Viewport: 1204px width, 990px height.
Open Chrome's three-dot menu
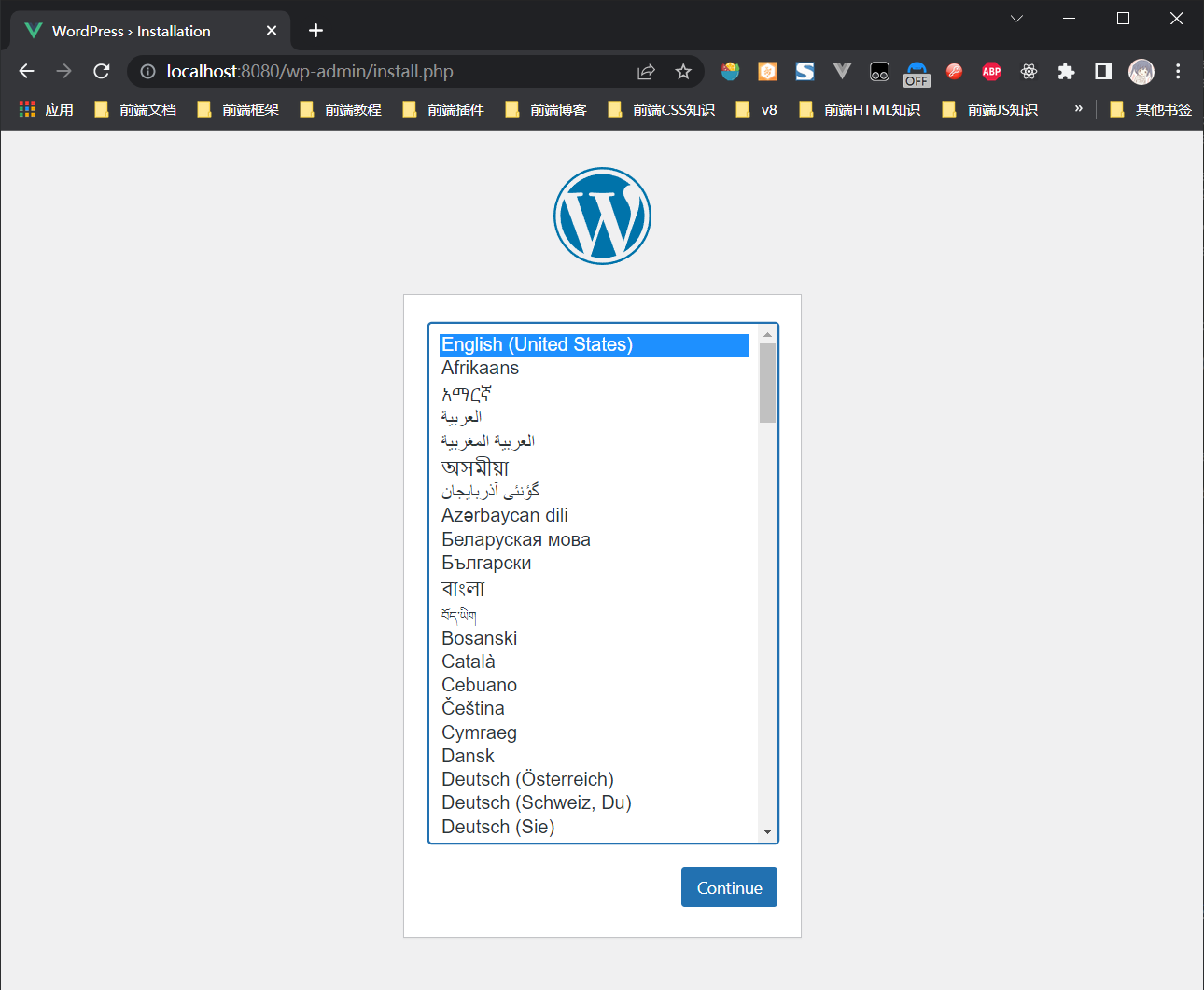tap(1178, 72)
